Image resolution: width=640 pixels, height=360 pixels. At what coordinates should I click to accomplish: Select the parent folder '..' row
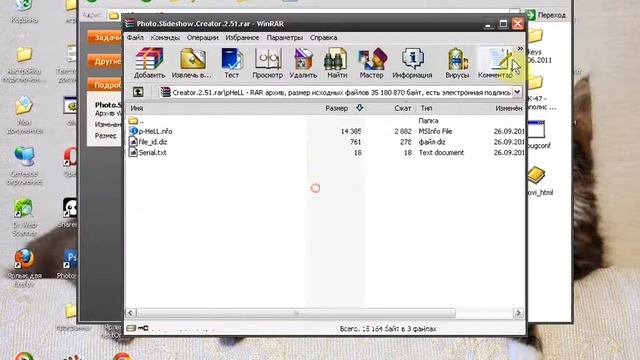point(136,121)
